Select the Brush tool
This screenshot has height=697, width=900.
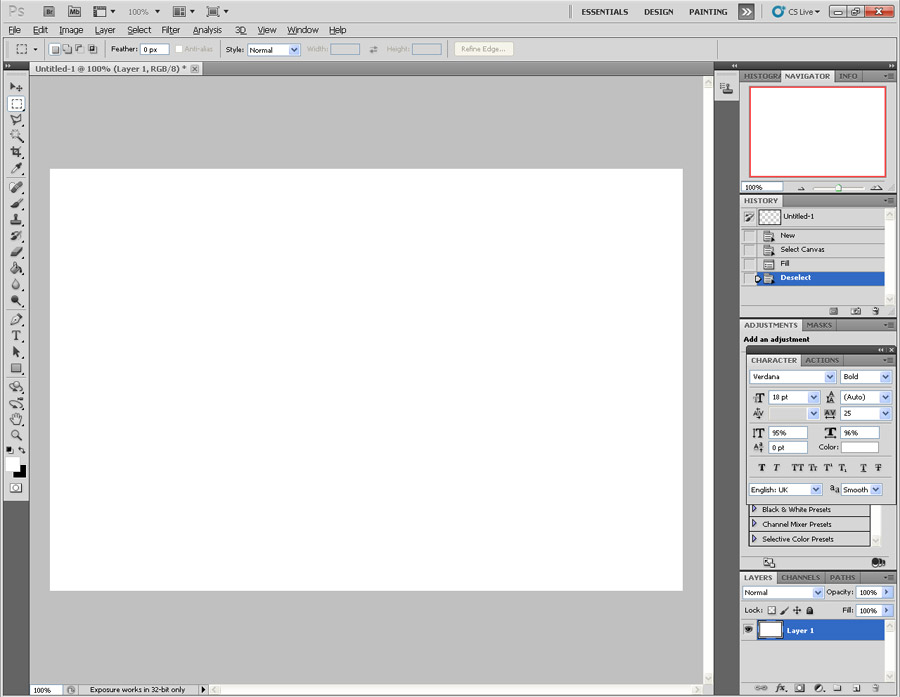16,203
